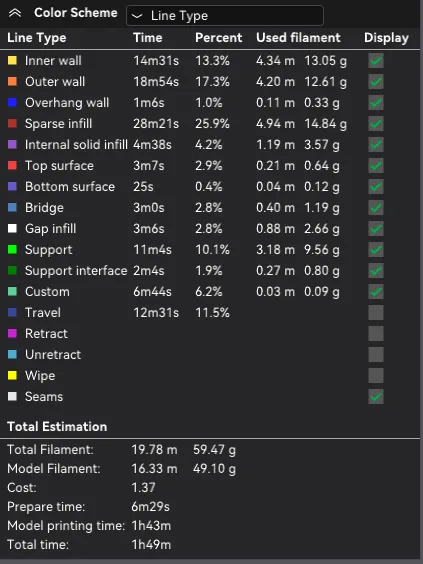Click the Wipe yellow color swatch
The width and height of the screenshot is (423, 564).
click(x=12, y=376)
